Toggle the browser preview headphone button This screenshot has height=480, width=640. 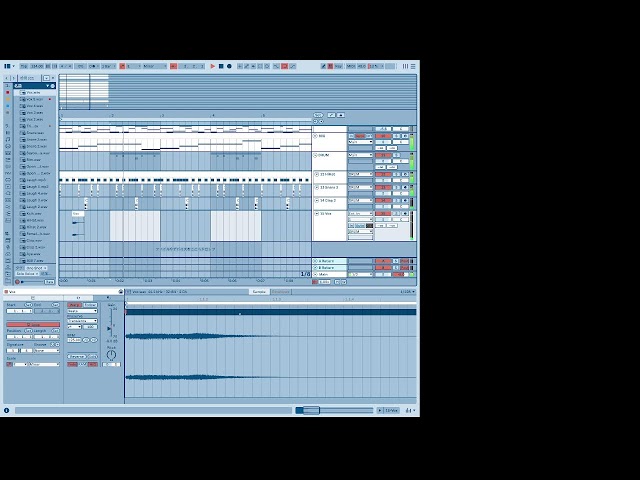[x=17, y=282]
